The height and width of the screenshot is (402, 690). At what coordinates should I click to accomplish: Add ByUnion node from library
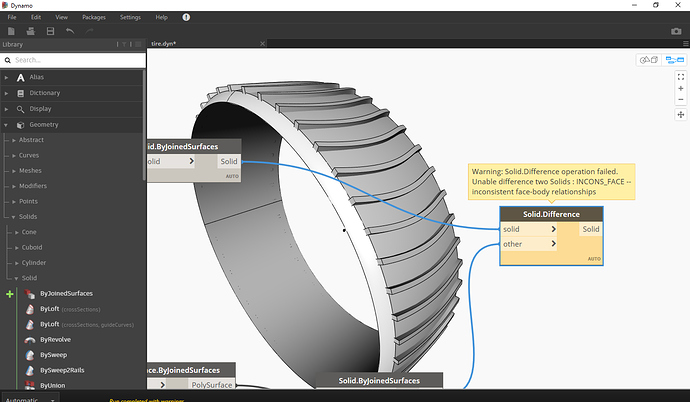click(52, 386)
